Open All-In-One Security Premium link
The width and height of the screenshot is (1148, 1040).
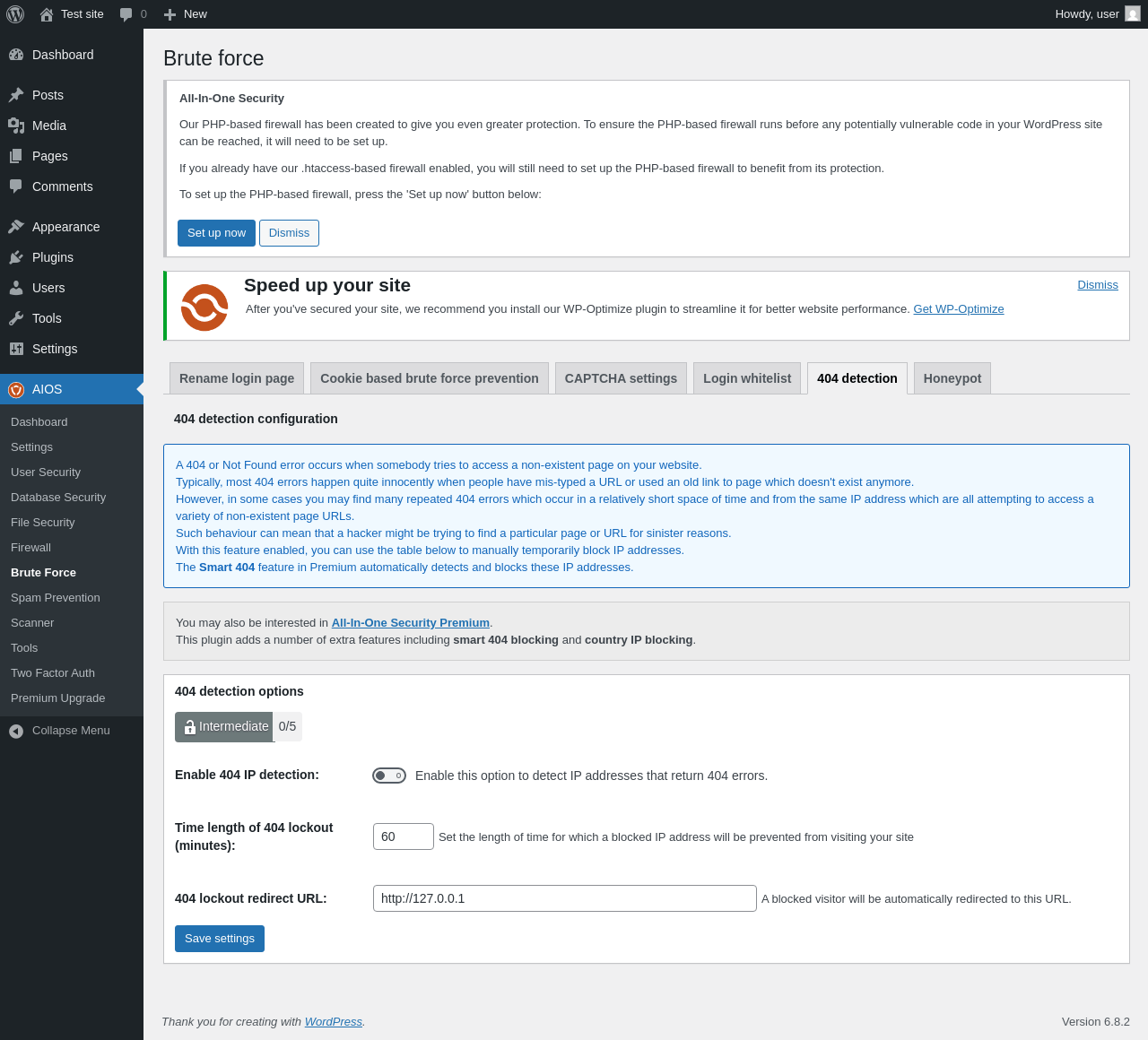411,623
